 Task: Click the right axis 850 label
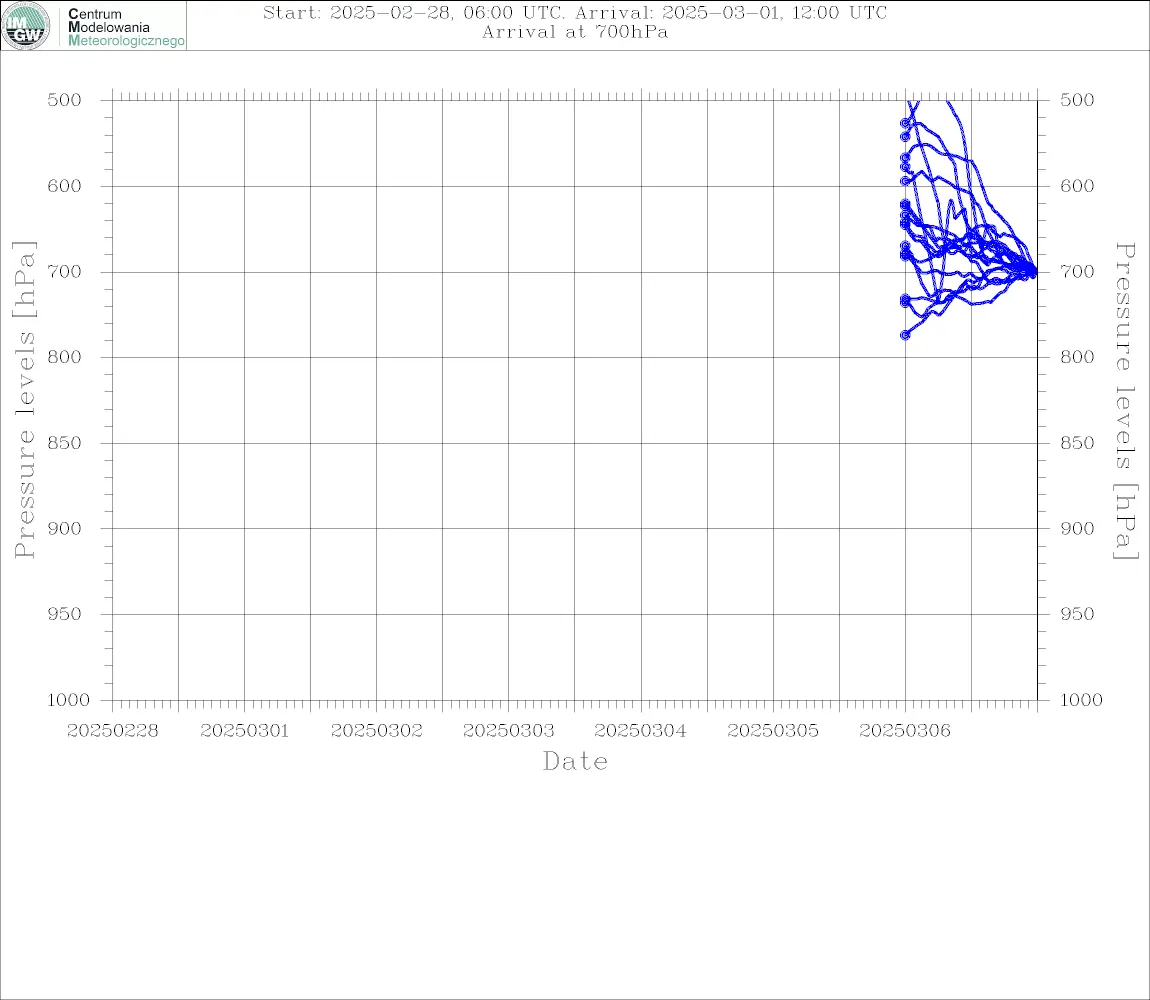(x=1077, y=442)
